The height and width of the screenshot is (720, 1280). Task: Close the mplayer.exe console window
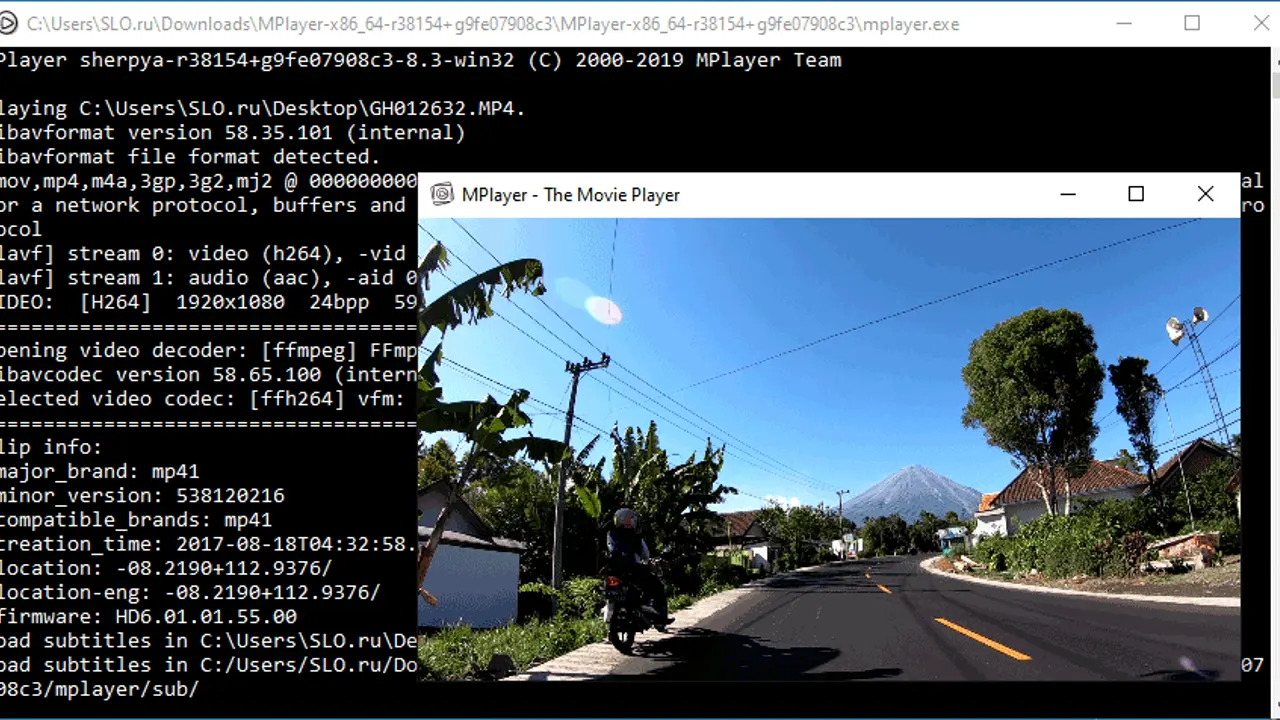click(1262, 24)
